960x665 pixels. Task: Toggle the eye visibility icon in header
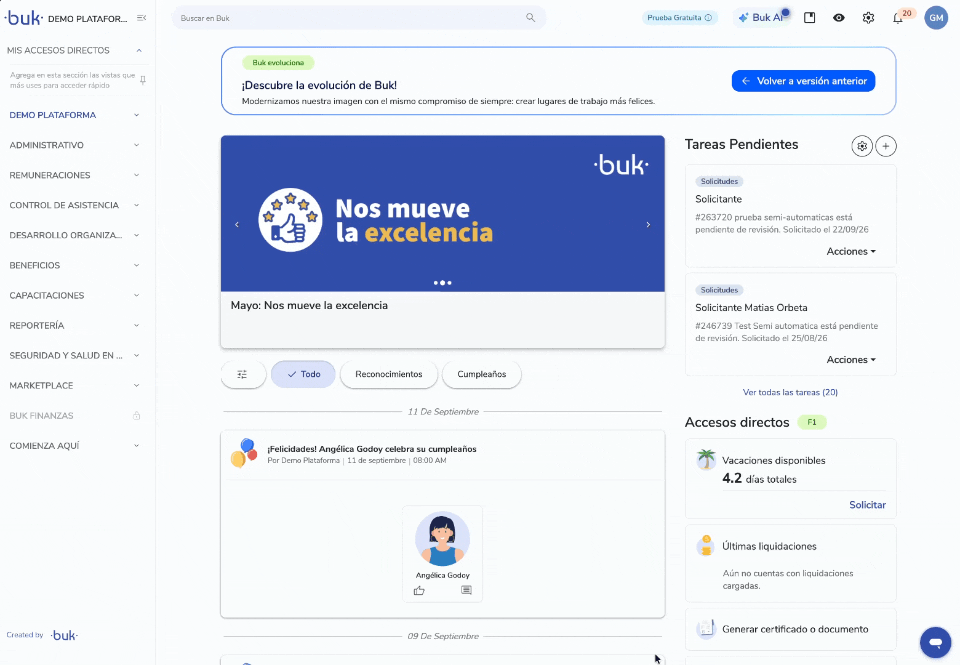(x=839, y=18)
